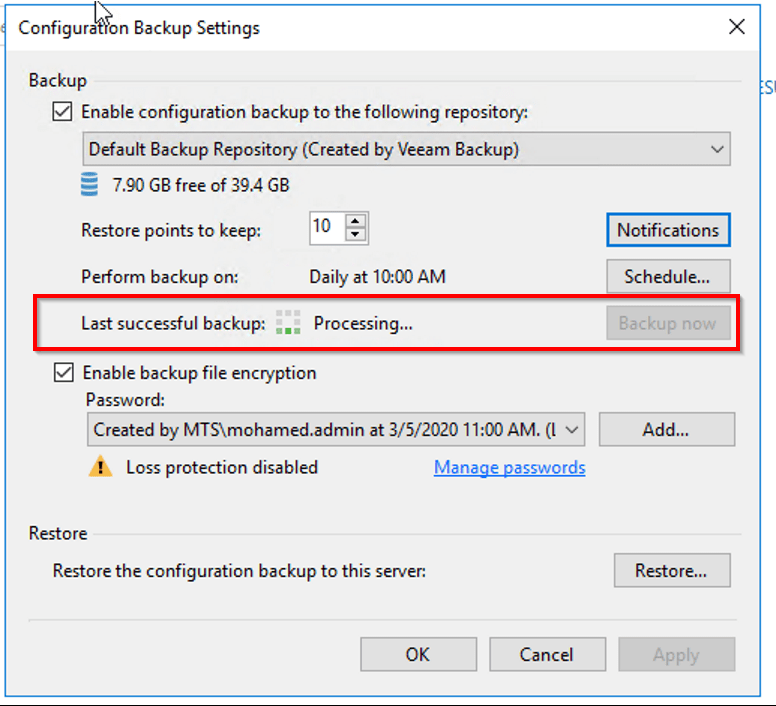The height and width of the screenshot is (706, 776).
Task: Click the Restore points to keep field
Action: tap(326, 228)
